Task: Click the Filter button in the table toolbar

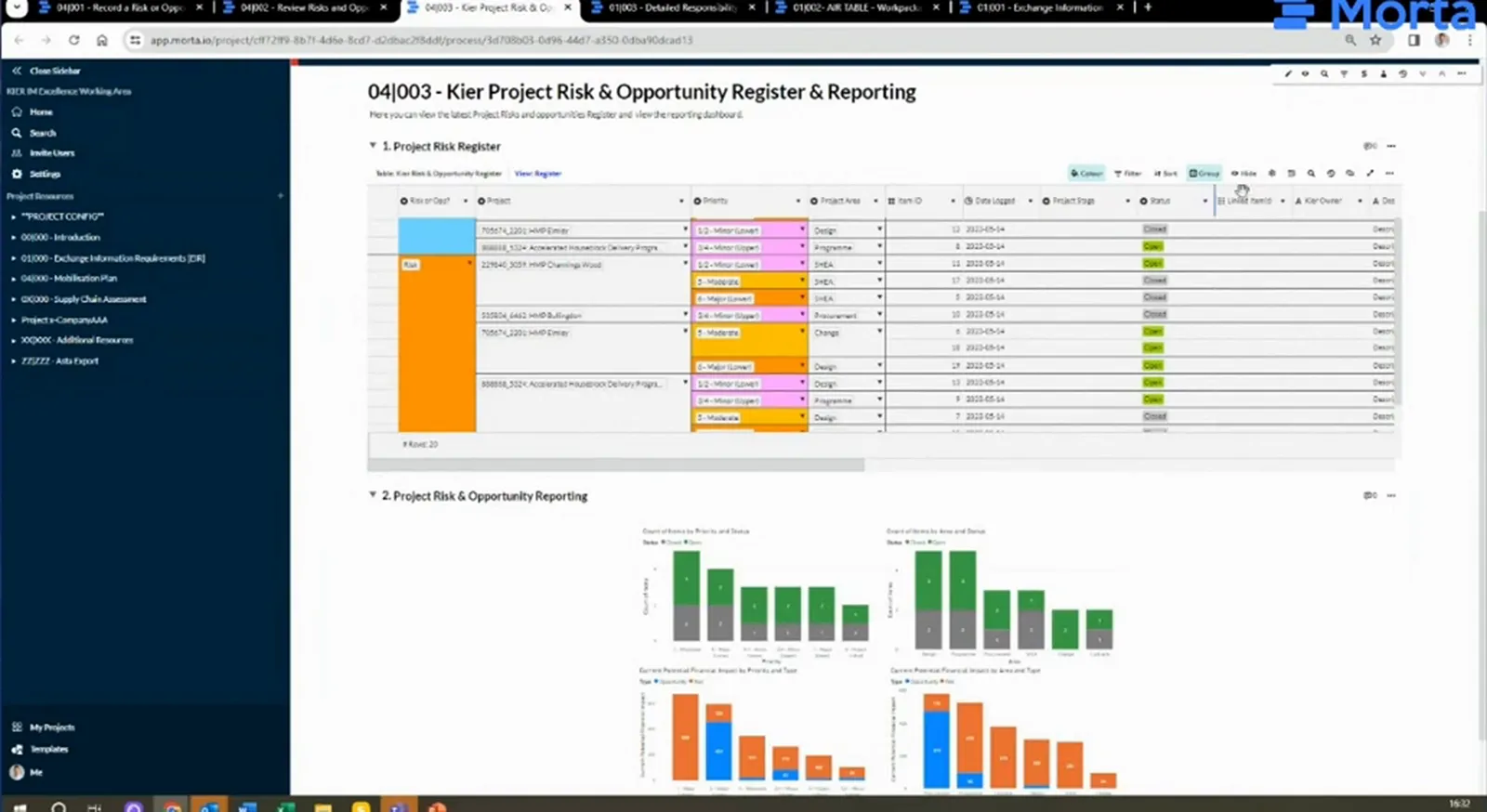Action: tap(1127, 173)
